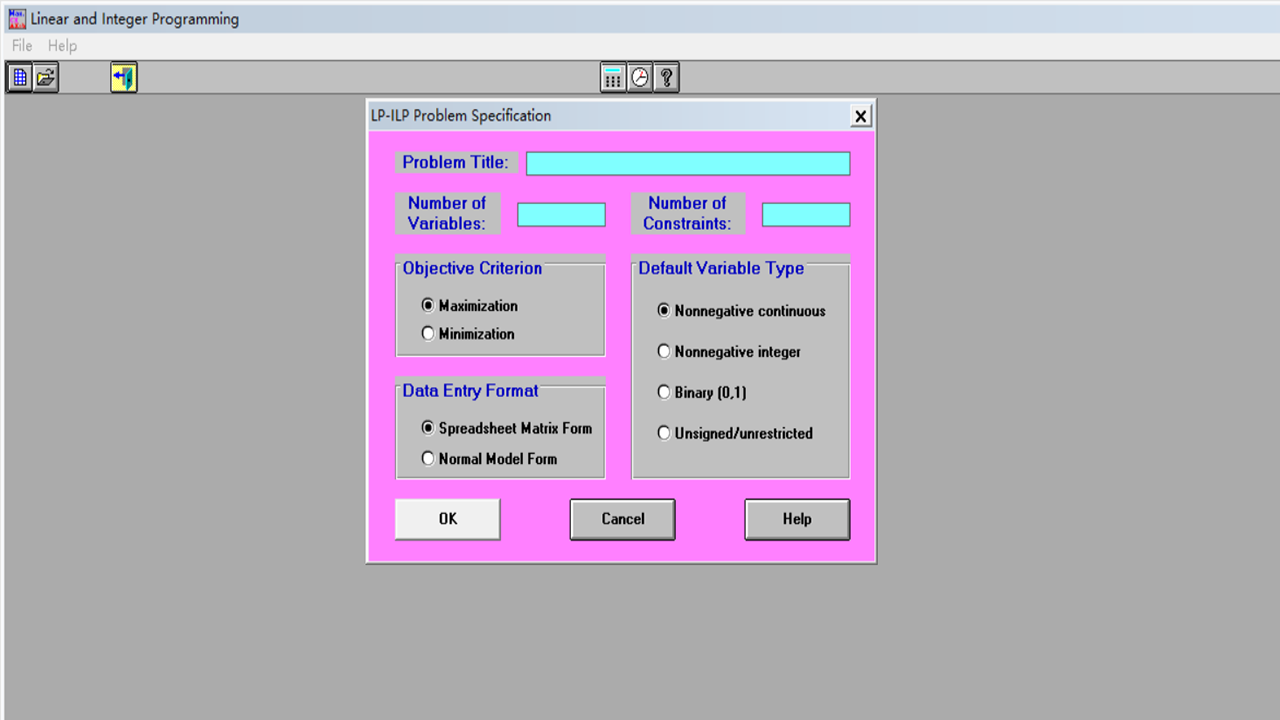Open the Help menu in menu bar
This screenshot has width=1280, height=720.
click(x=62, y=46)
